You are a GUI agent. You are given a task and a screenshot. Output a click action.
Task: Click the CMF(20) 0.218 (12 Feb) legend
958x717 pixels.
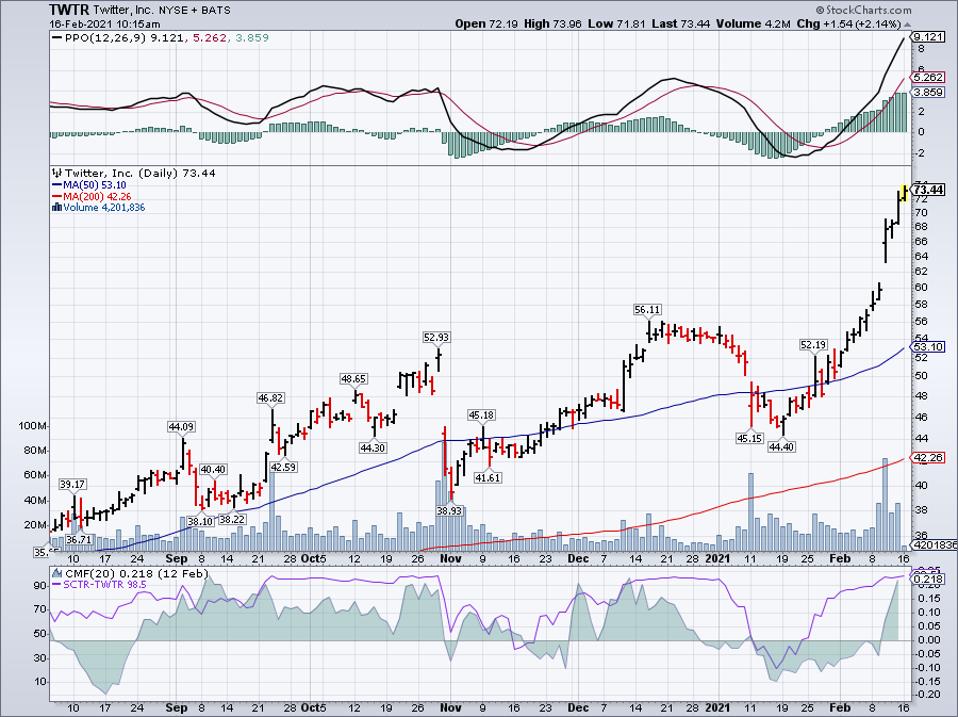(136, 574)
